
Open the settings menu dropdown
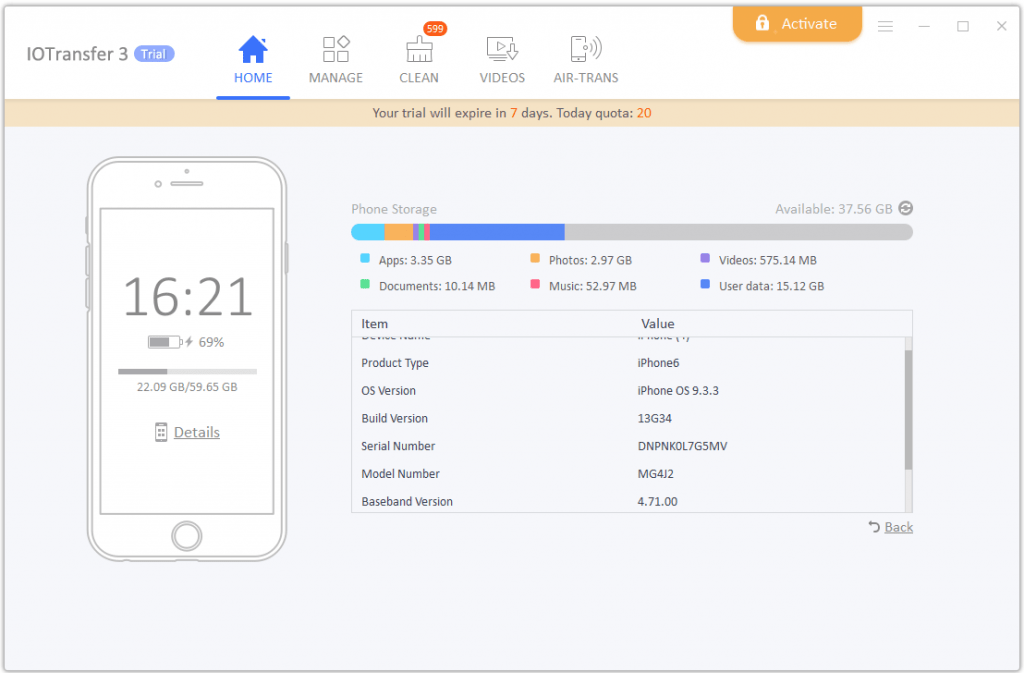point(885,26)
